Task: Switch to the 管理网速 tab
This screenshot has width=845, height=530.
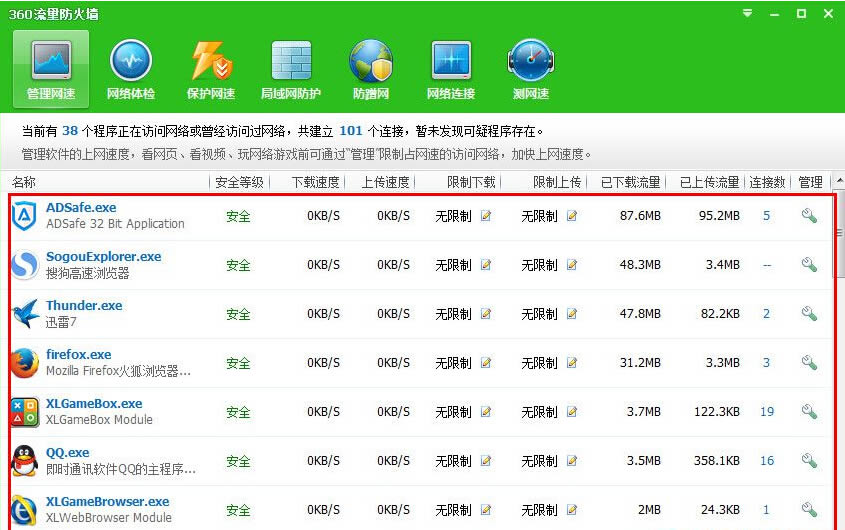Action: 51,69
